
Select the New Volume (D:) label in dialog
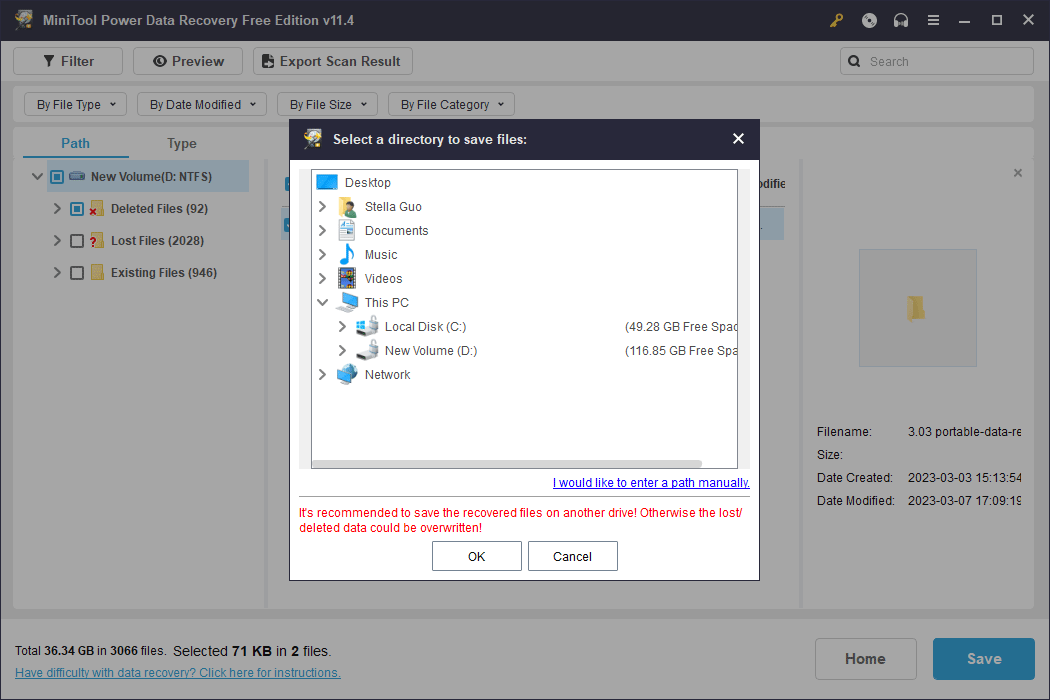coord(431,351)
